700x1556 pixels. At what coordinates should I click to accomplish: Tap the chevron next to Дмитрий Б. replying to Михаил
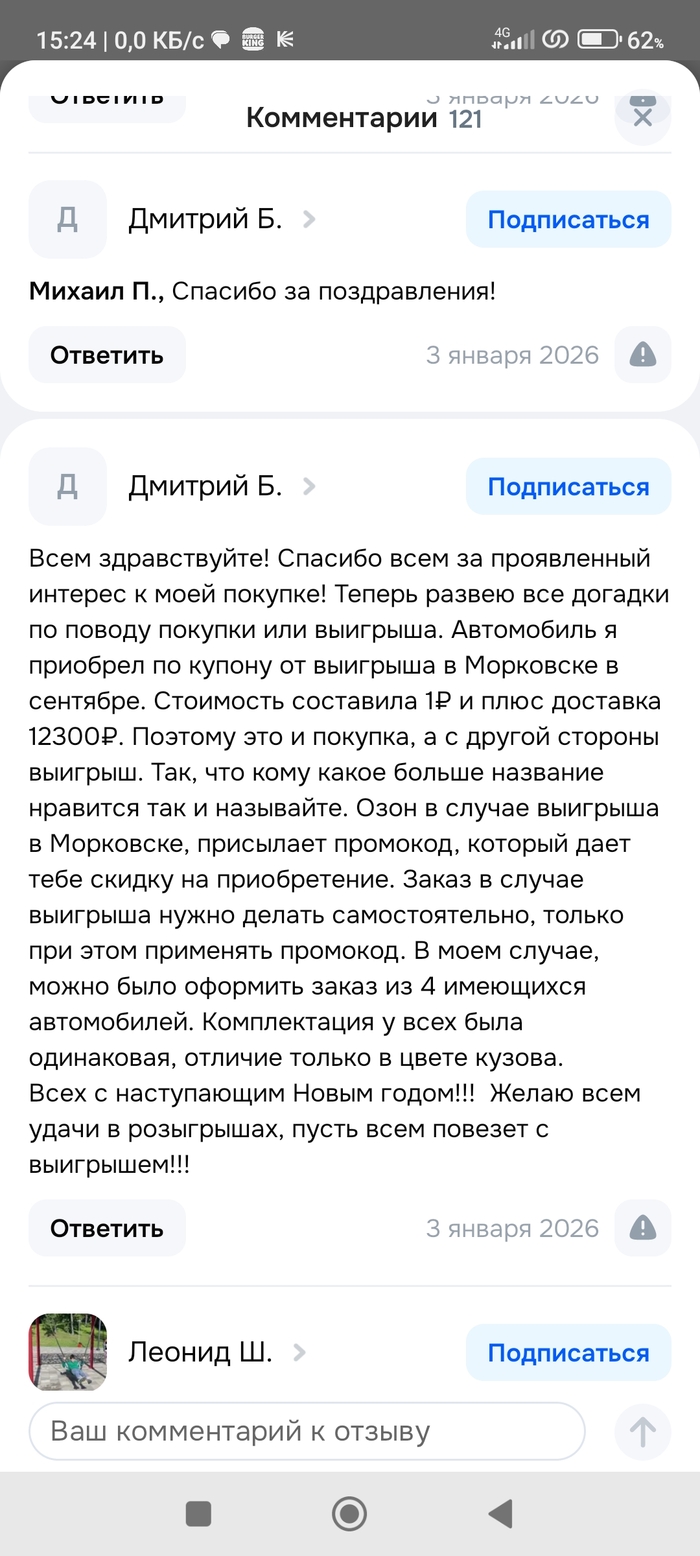pyautogui.click(x=309, y=219)
